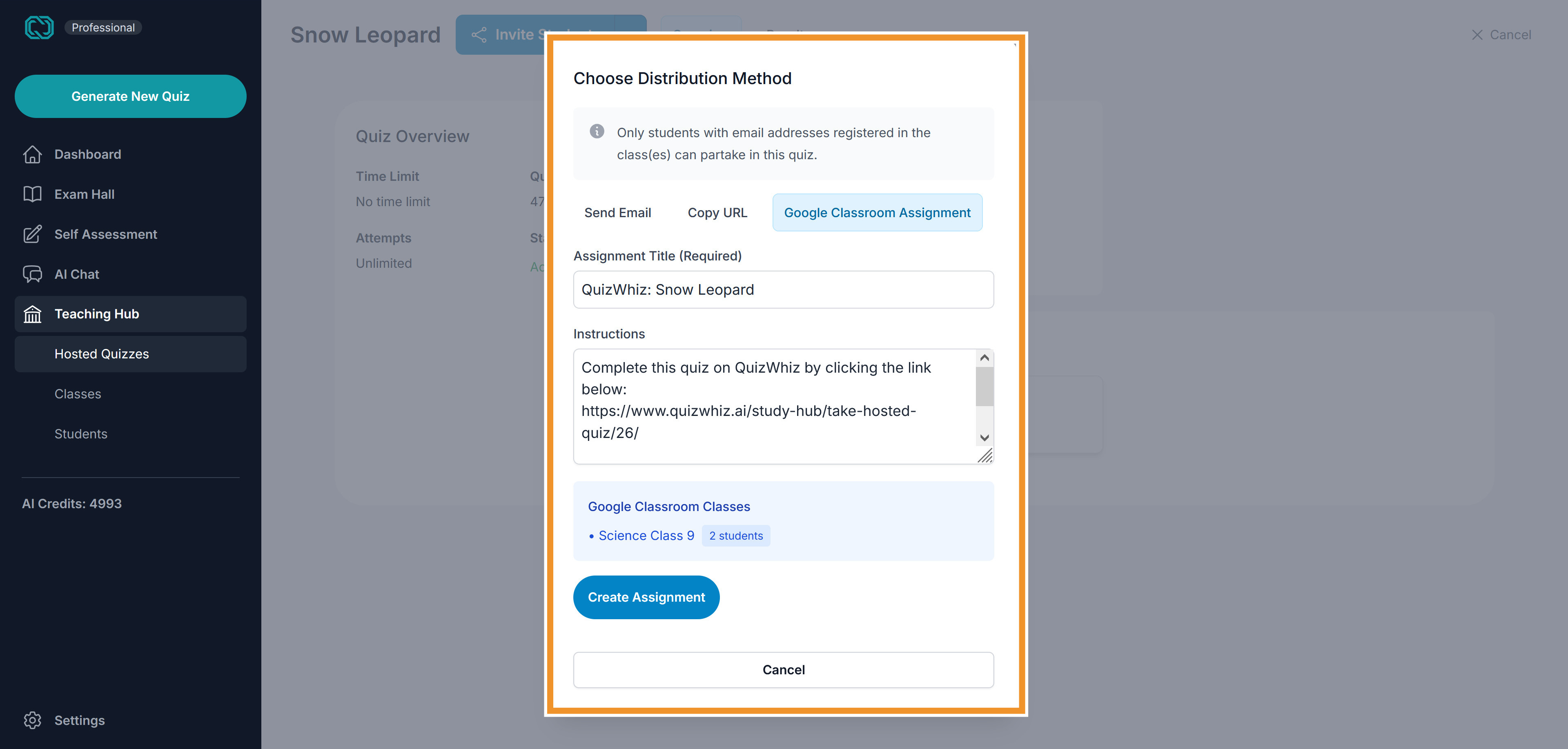This screenshot has height=749, width=1568.
Task: Click the QuizWhiz logo icon
Action: [x=39, y=27]
